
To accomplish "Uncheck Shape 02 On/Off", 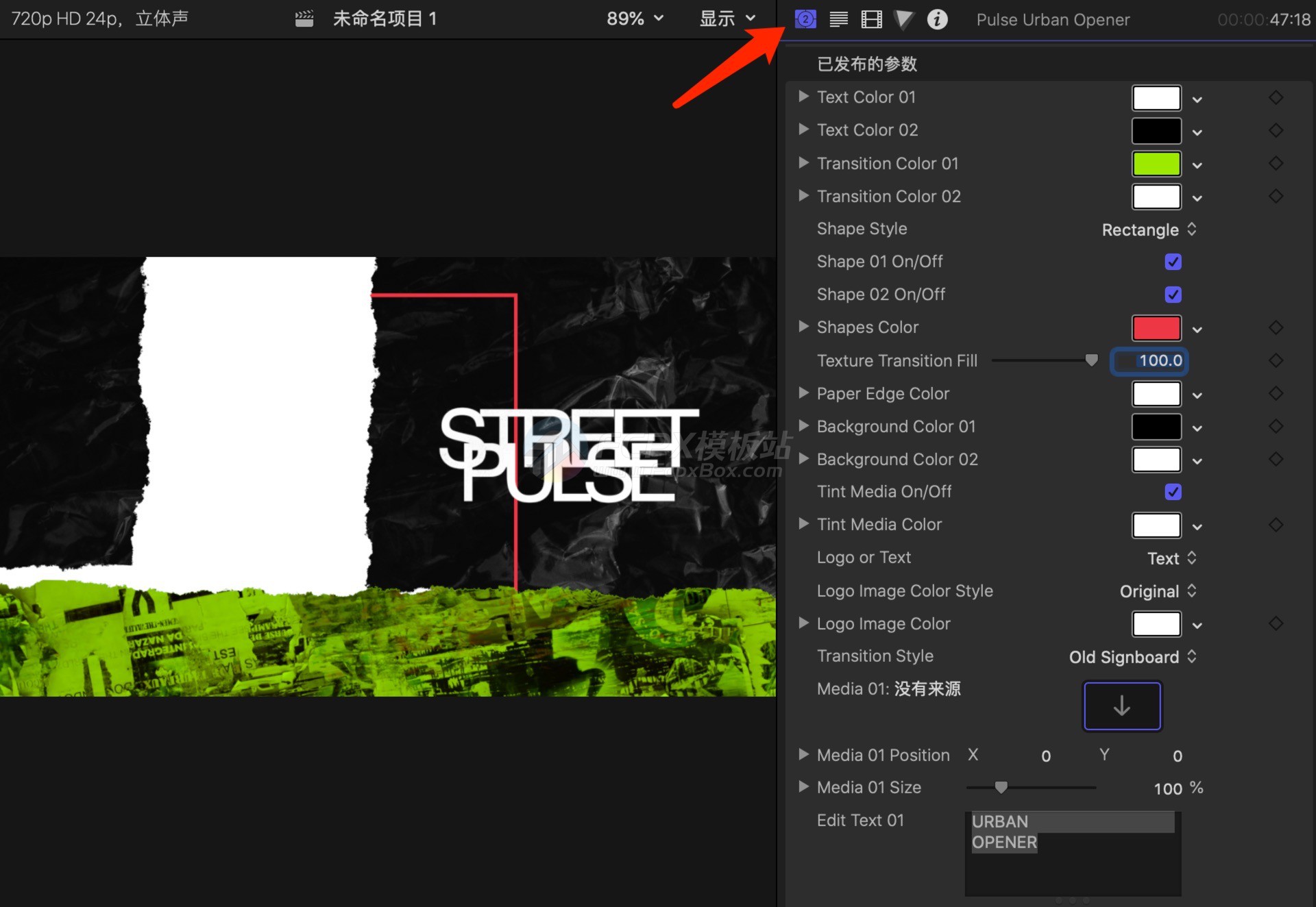I will (x=1173, y=295).
